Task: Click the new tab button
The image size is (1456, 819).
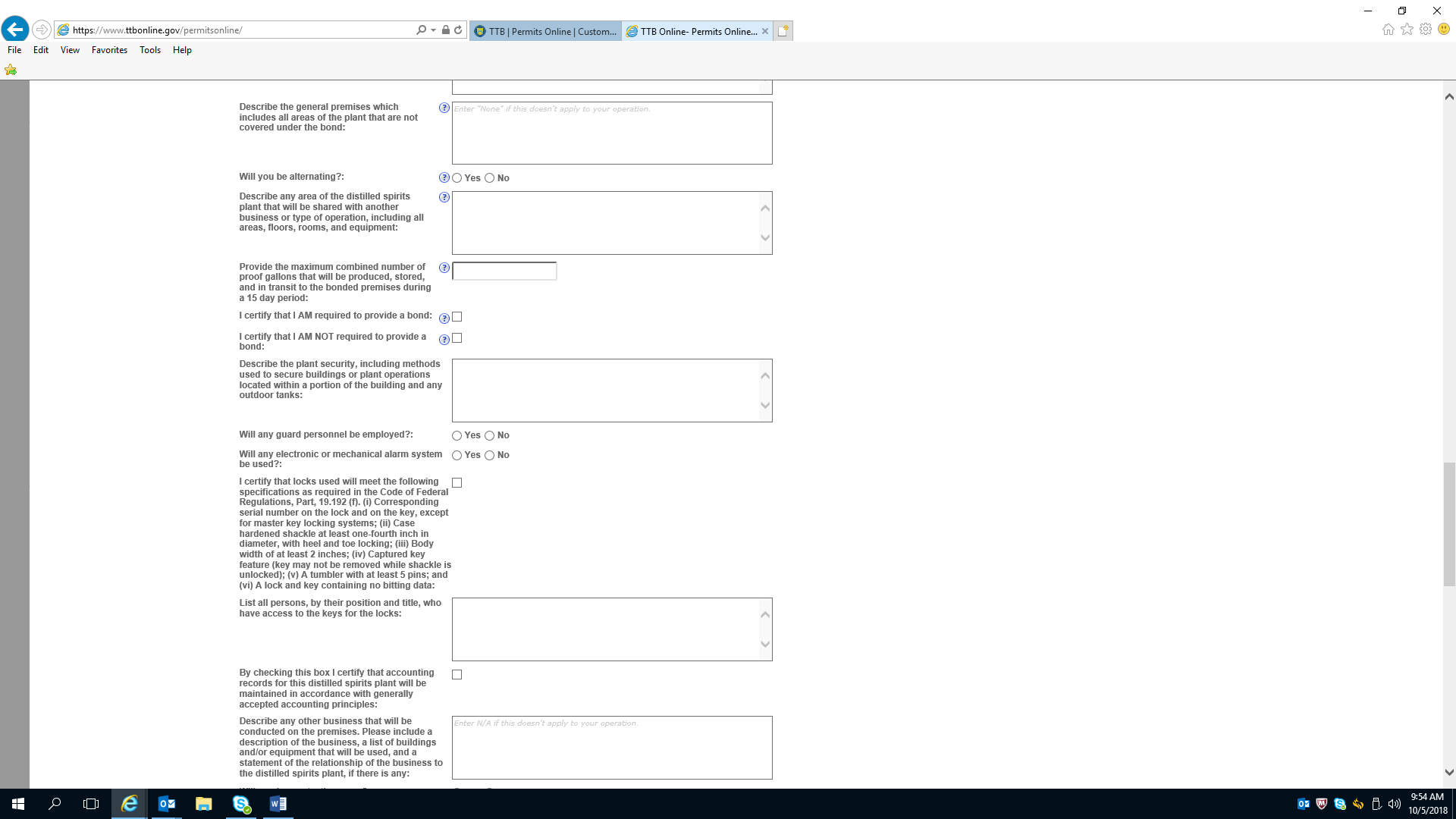Action: coord(783,31)
